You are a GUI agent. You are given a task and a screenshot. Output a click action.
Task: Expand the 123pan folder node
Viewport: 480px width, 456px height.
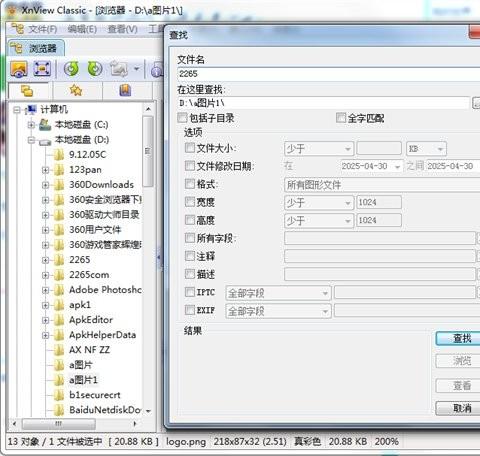tap(46, 170)
